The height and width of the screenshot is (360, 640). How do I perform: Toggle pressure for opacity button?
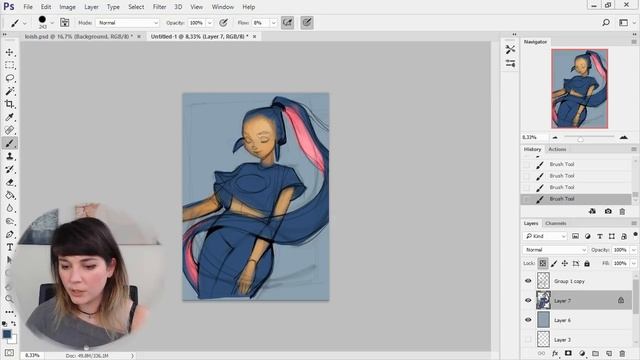[x=223, y=23]
